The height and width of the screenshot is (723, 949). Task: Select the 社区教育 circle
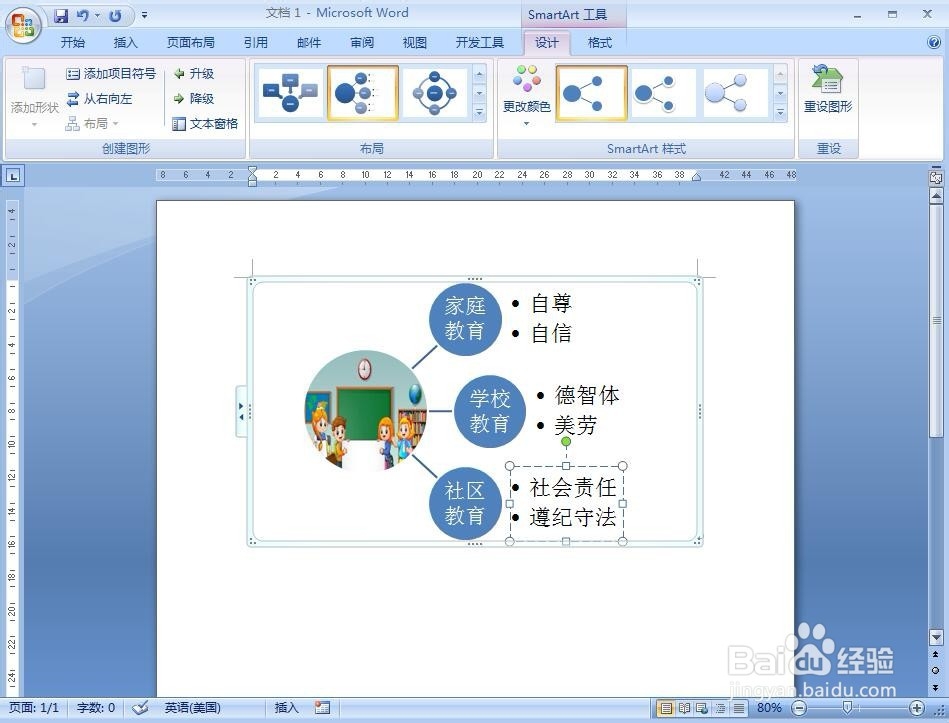point(465,503)
